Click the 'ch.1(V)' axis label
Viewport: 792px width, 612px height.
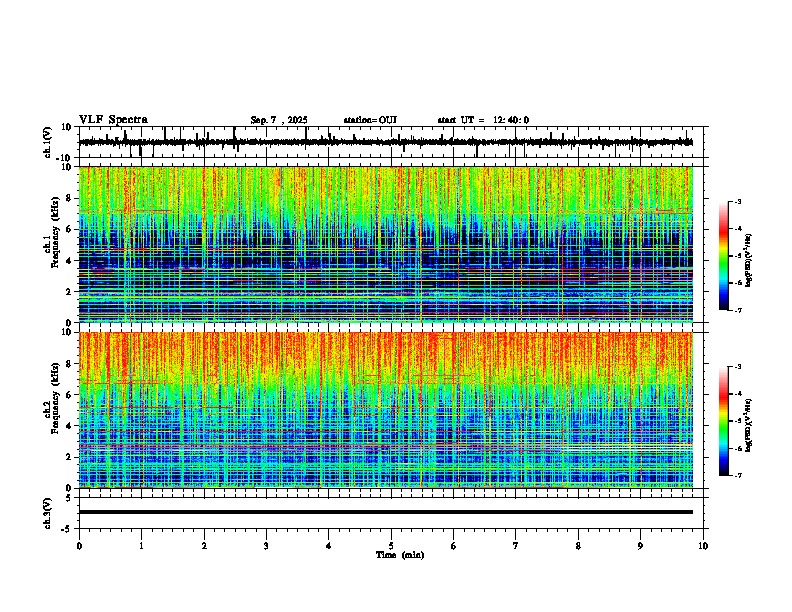(48, 142)
